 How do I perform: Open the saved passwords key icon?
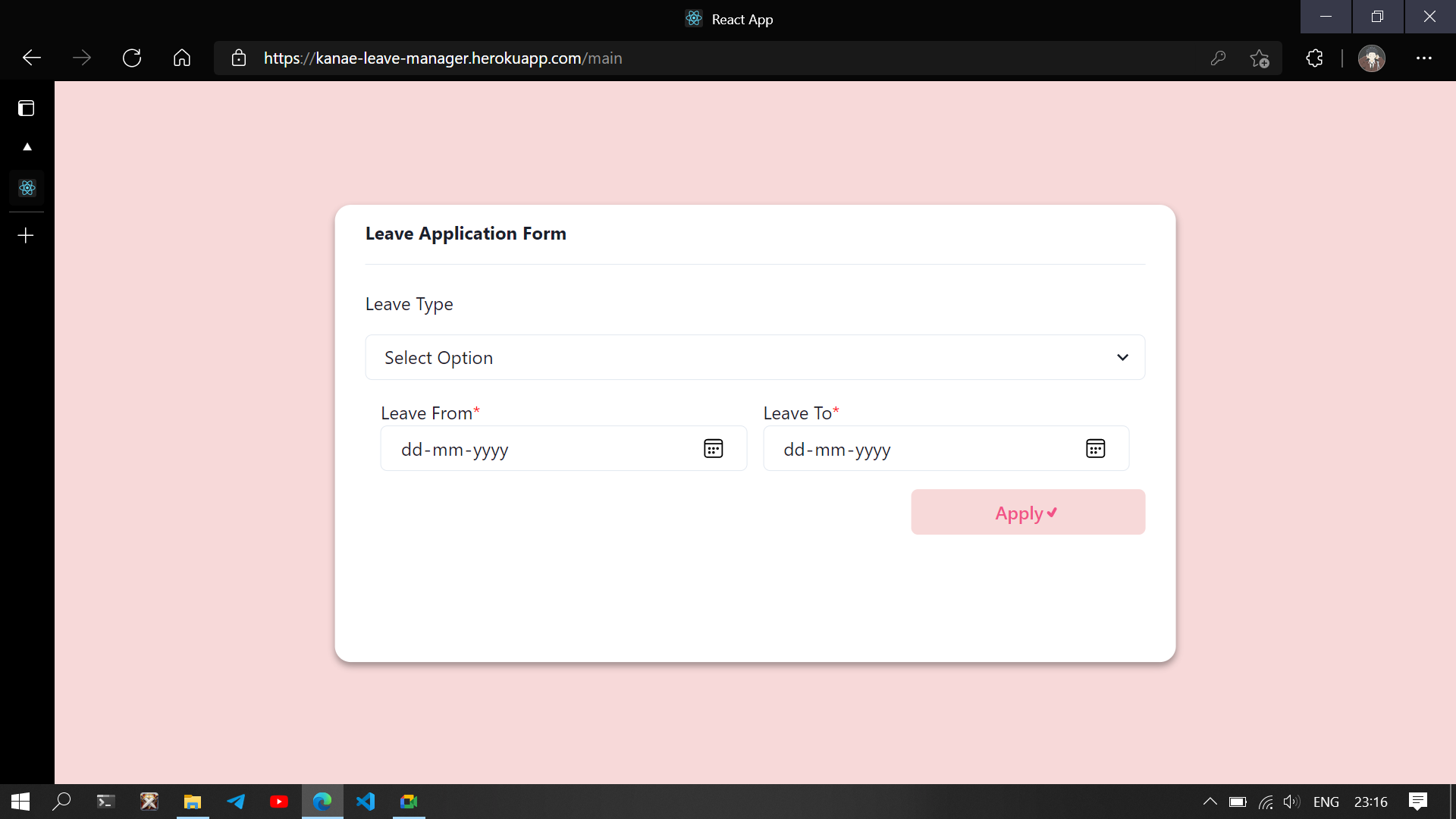tap(1219, 58)
